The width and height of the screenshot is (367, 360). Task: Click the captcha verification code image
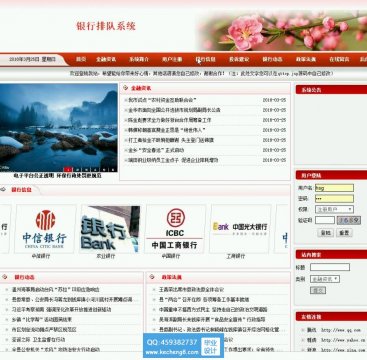pyautogui.click(x=349, y=220)
